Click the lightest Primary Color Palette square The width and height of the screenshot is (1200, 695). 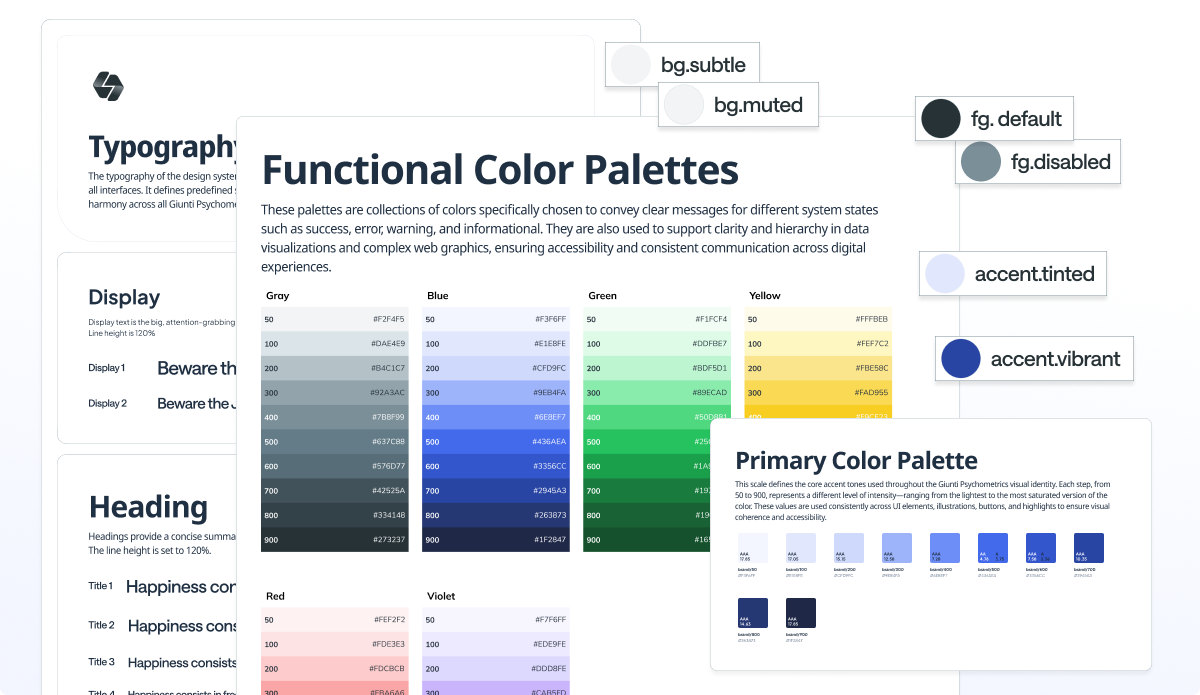click(x=753, y=548)
